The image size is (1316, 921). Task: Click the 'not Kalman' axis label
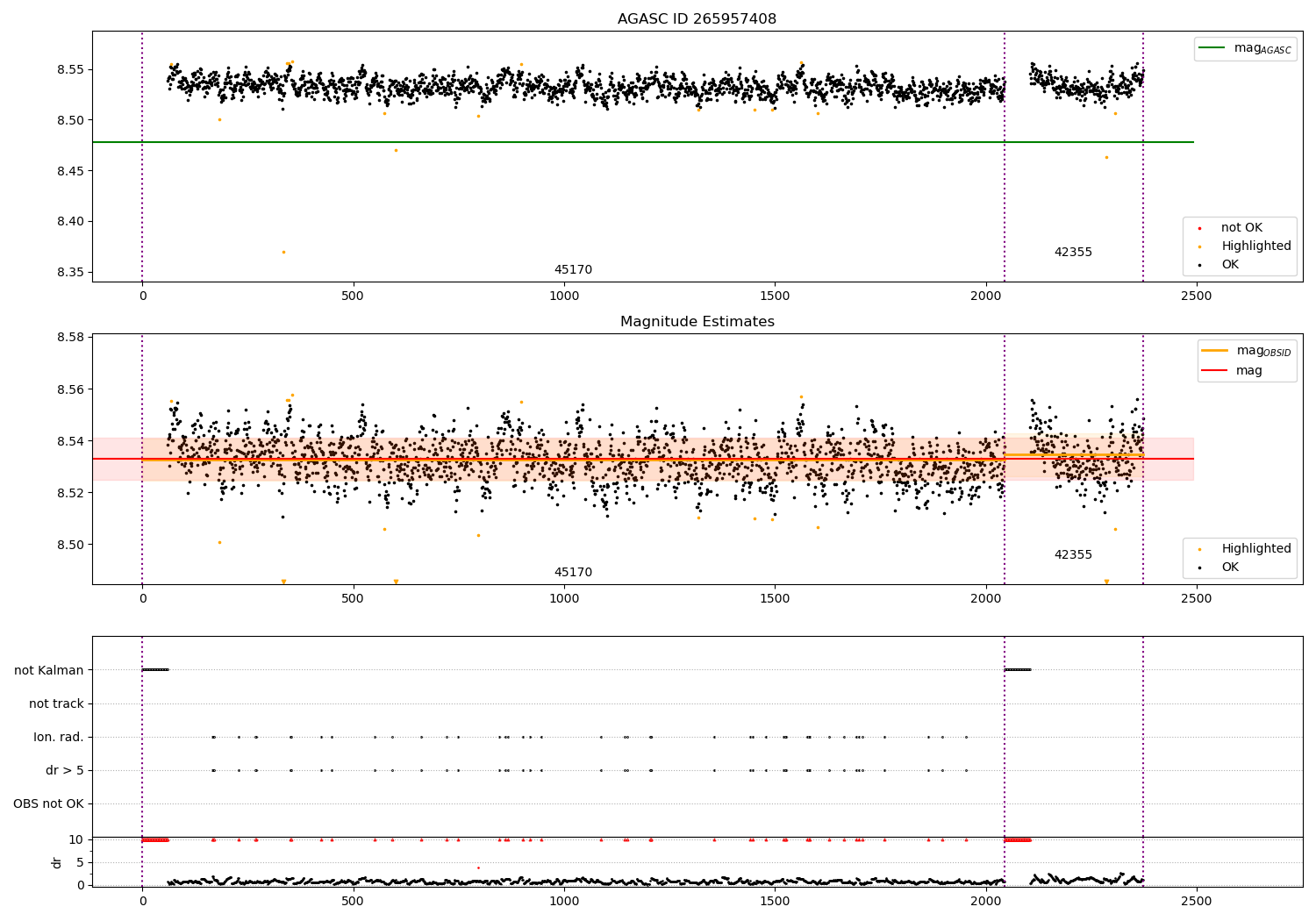[x=49, y=670]
